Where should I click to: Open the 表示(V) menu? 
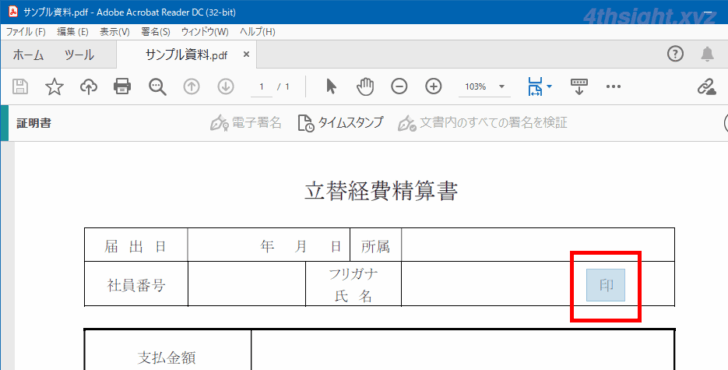115,32
